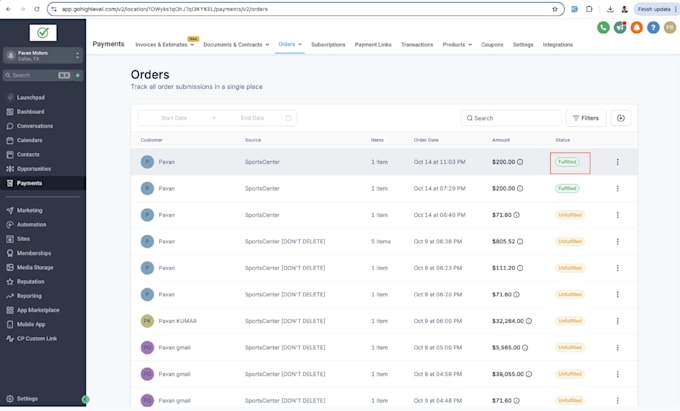Open Calendars in the sidebar
The image size is (680, 411).
(29, 140)
